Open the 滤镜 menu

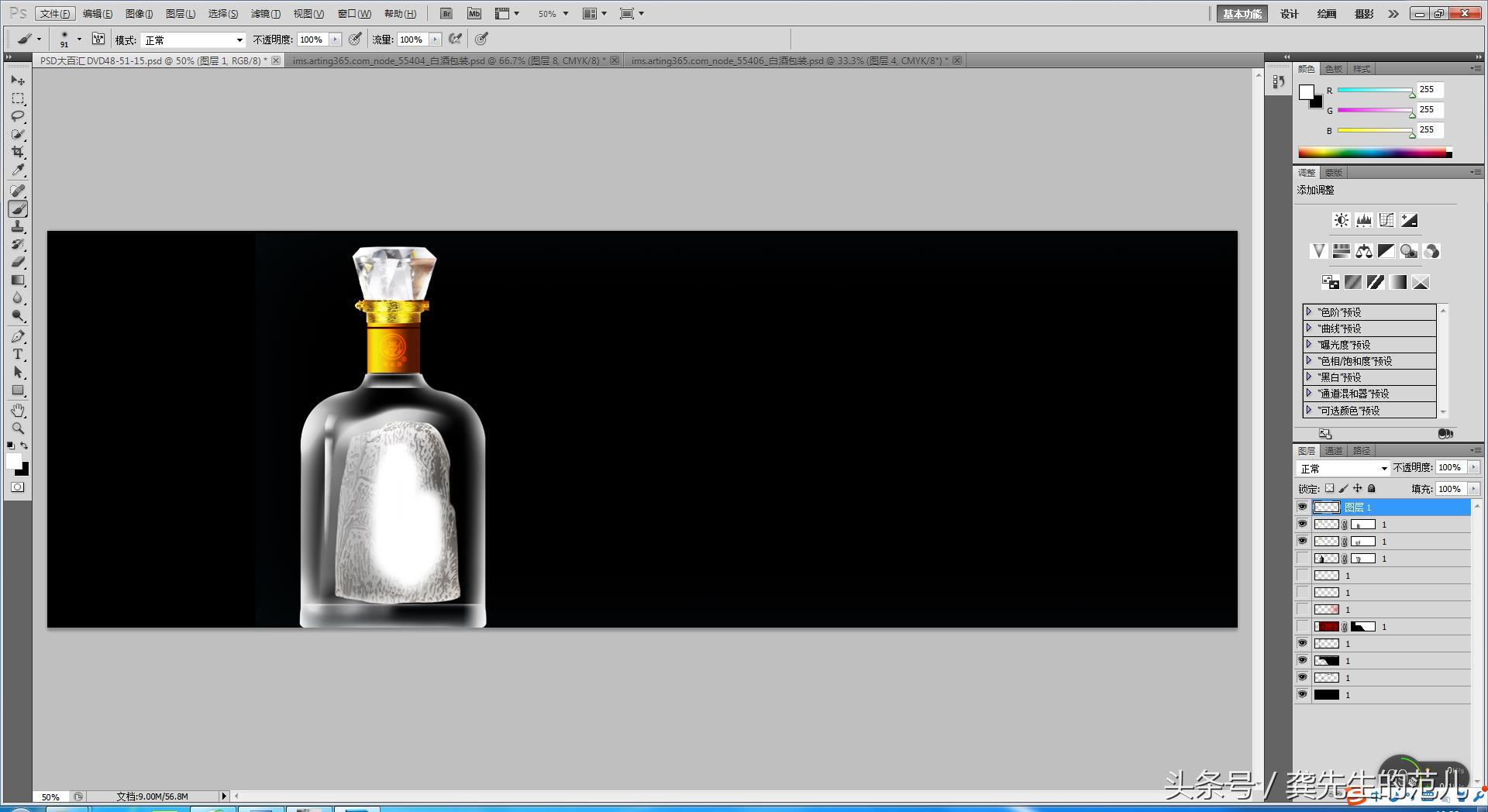click(x=265, y=14)
